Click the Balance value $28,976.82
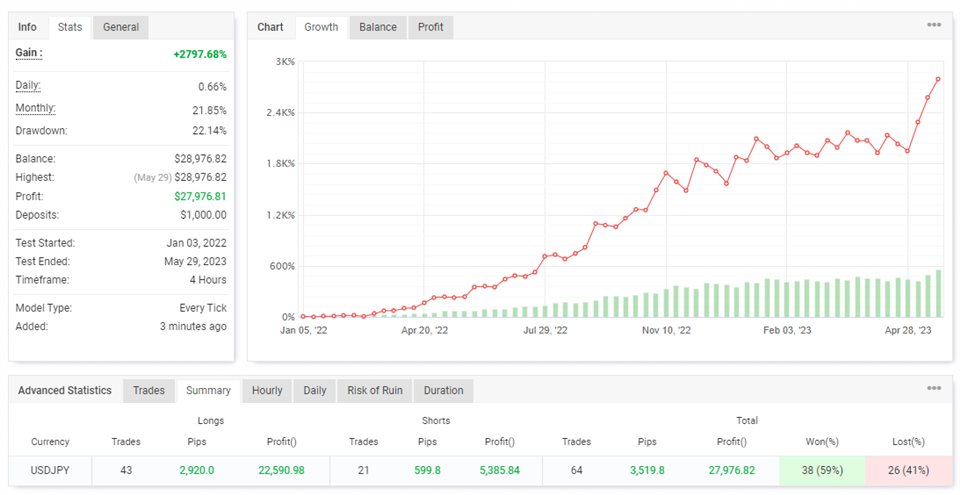The width and height of the screenshot is (960, 495). click(200, 159)
